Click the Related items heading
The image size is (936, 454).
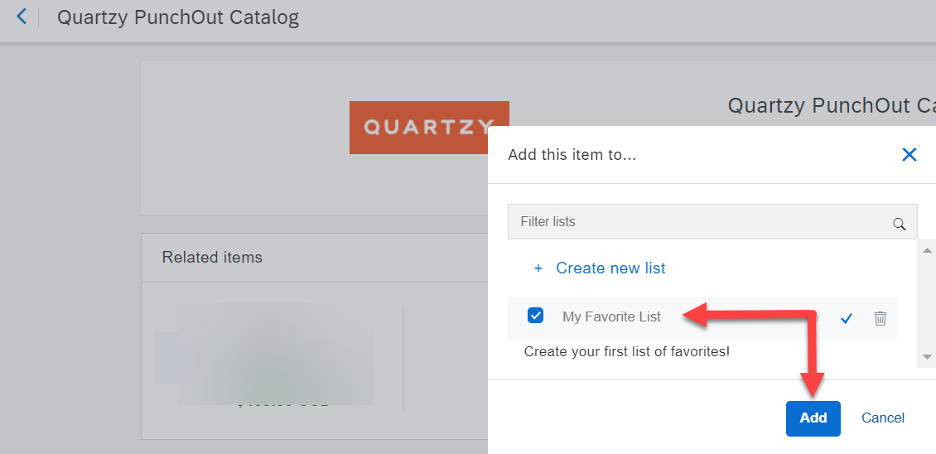(212, 257)
